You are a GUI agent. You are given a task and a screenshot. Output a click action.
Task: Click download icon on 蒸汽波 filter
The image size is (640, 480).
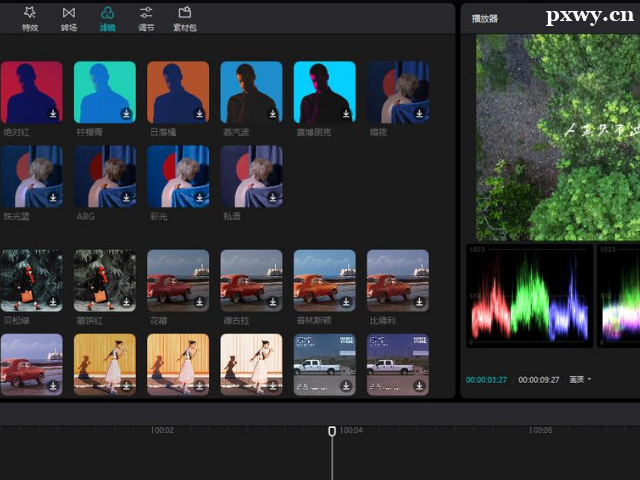[273, 114]
